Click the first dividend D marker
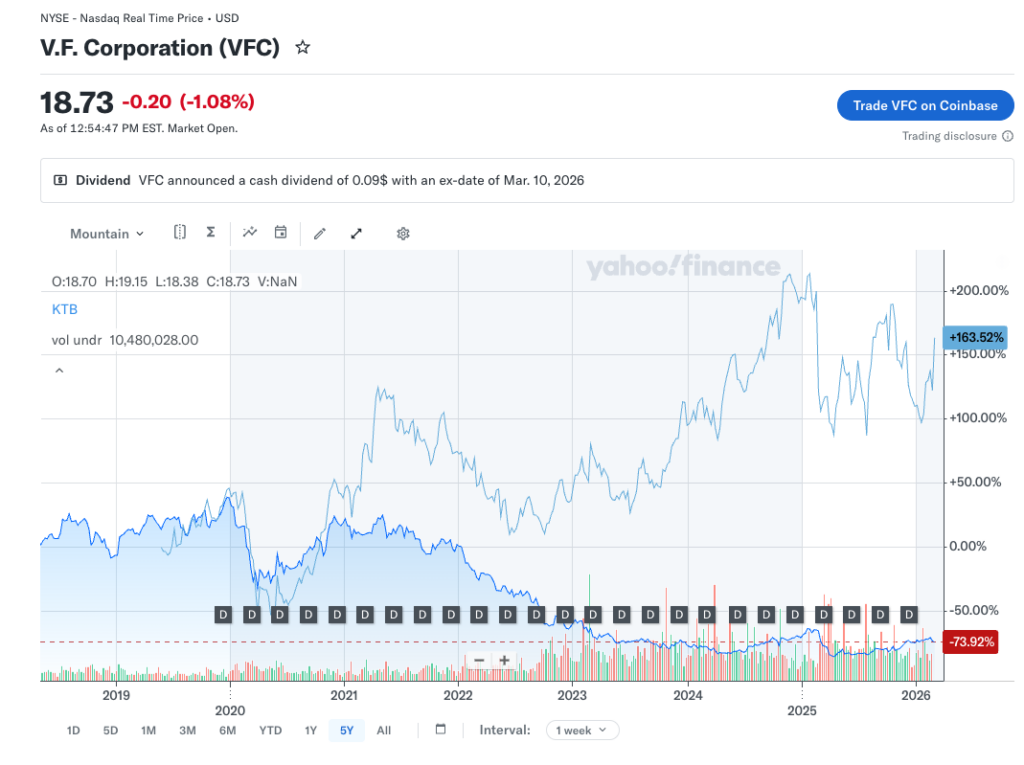The image size is (1024, 765). (224, 613)
